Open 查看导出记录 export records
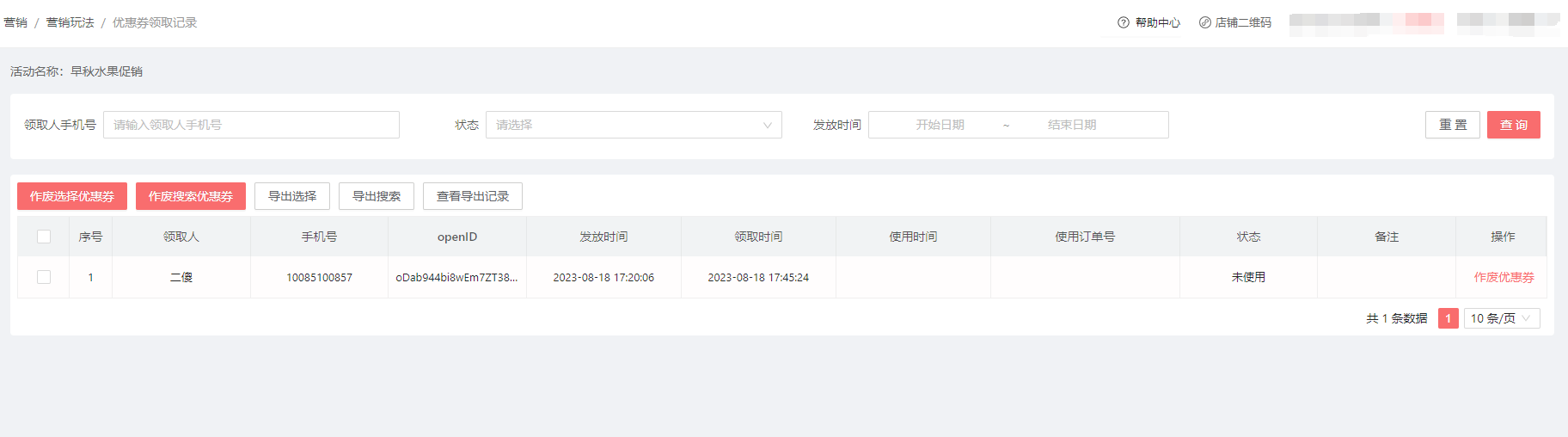 pyautogui.click(x=472, y=196)
